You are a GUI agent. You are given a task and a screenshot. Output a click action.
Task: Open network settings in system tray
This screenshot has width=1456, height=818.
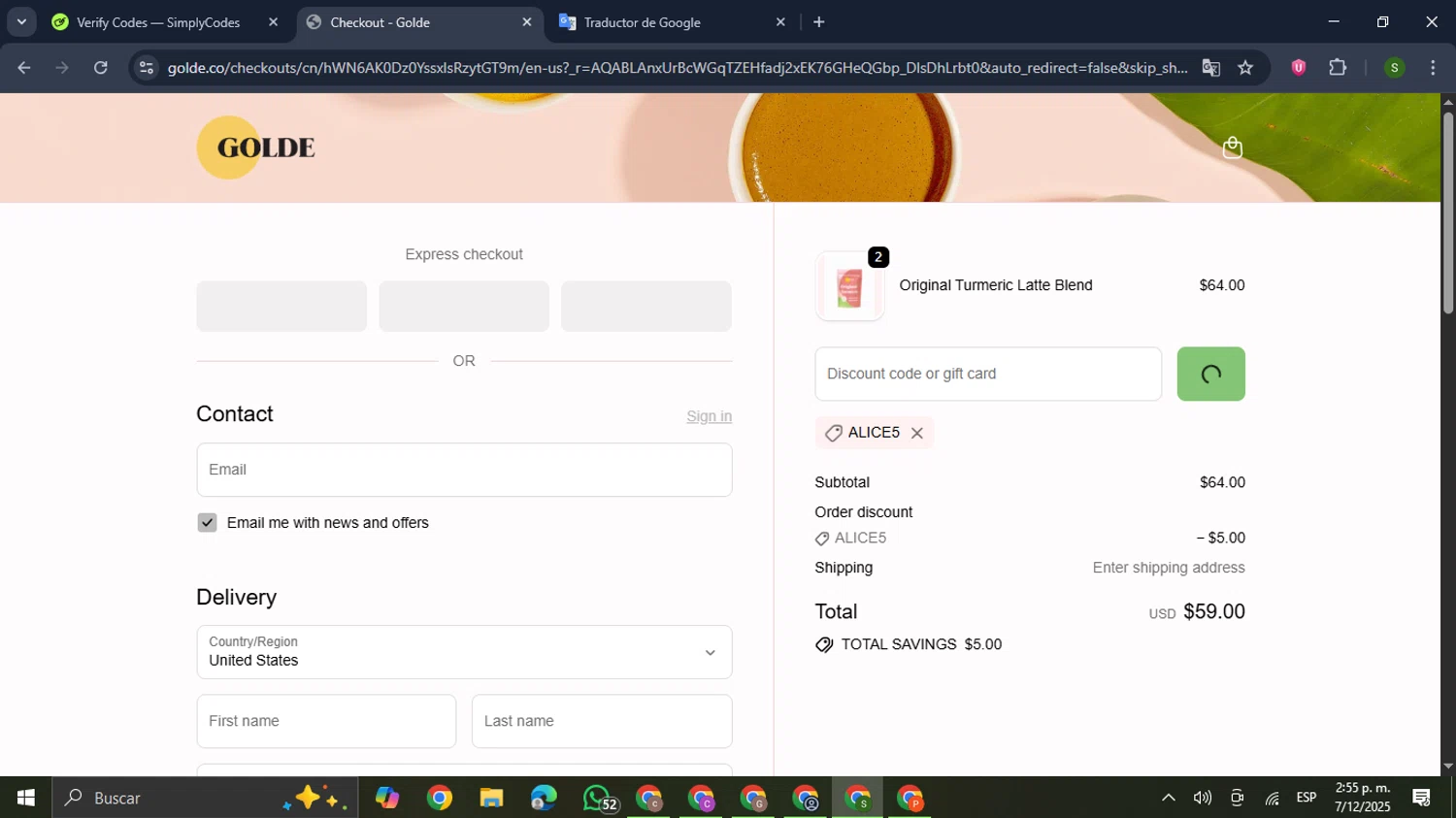click(1272, 798)
